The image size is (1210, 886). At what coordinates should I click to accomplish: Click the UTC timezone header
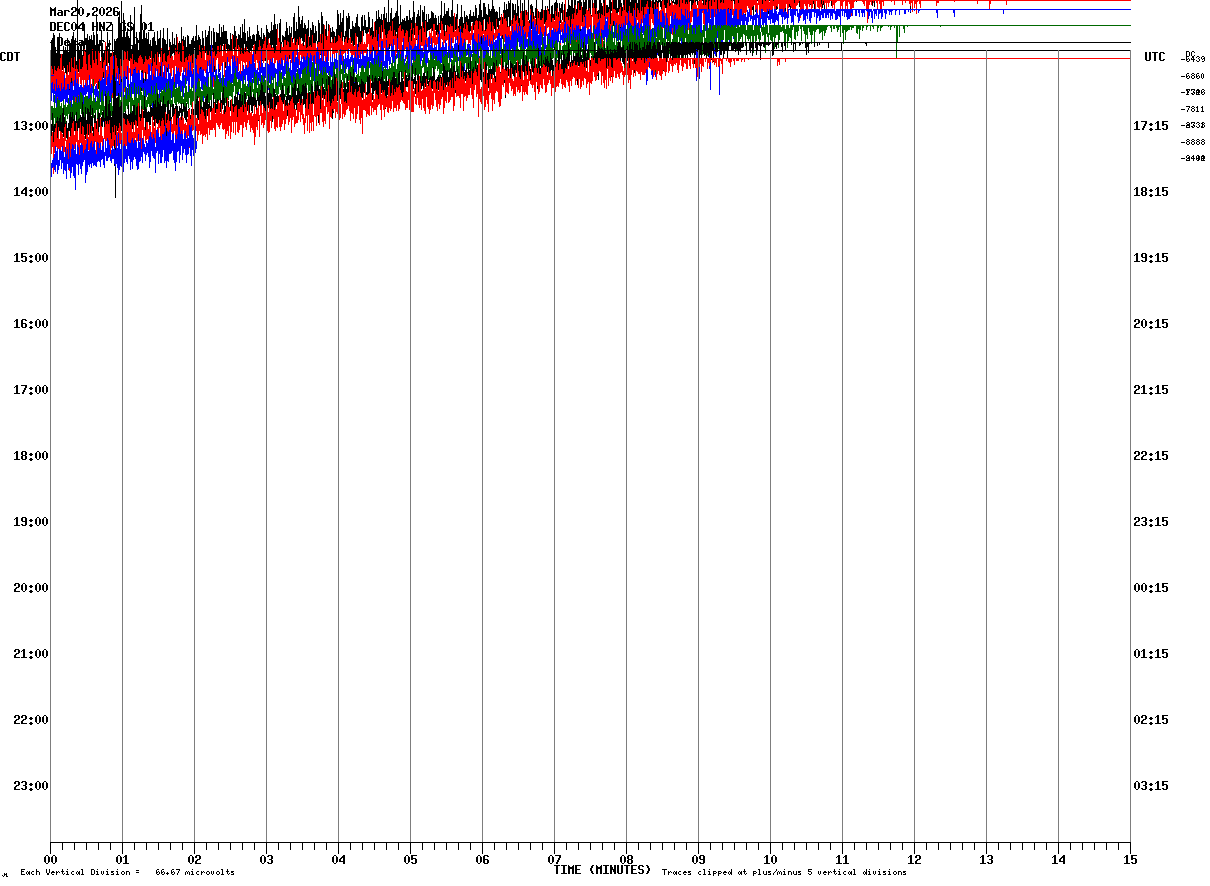click(x=1155, y=57)
